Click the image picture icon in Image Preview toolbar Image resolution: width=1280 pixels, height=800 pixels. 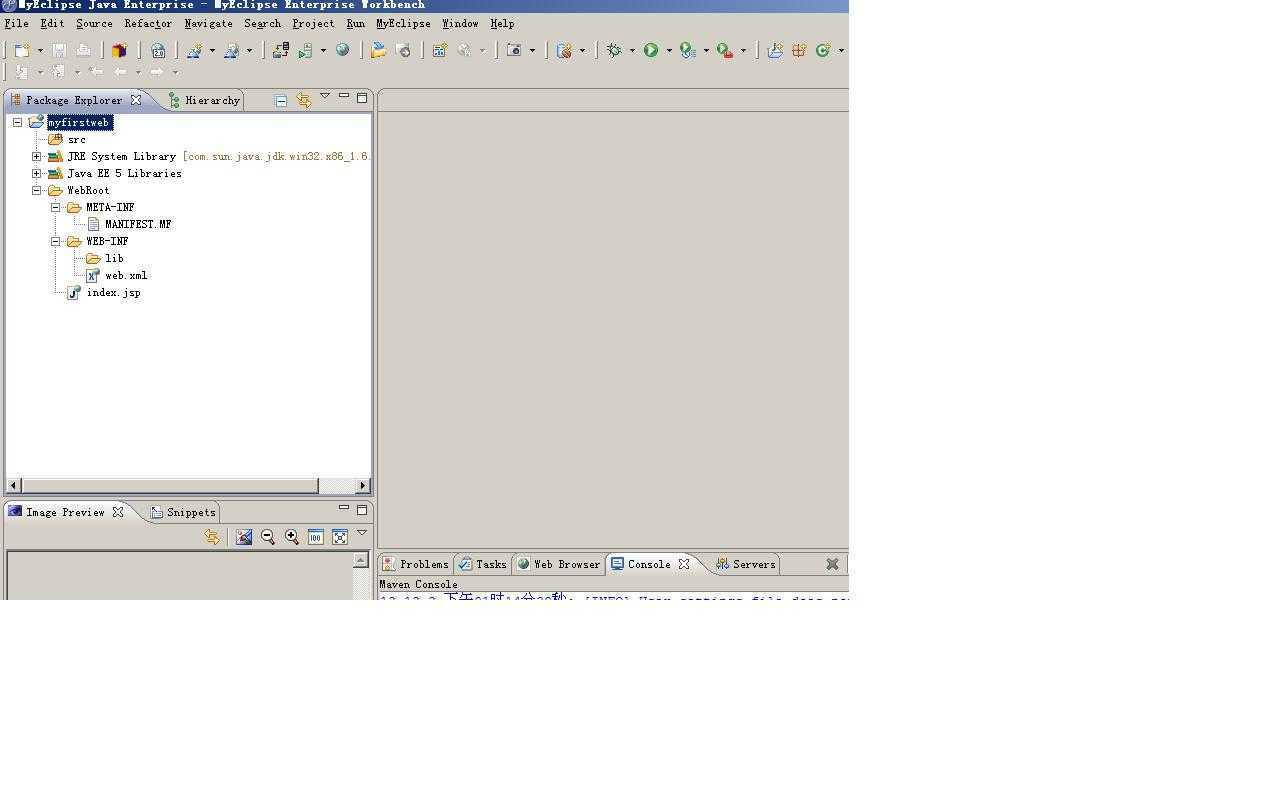244,537
